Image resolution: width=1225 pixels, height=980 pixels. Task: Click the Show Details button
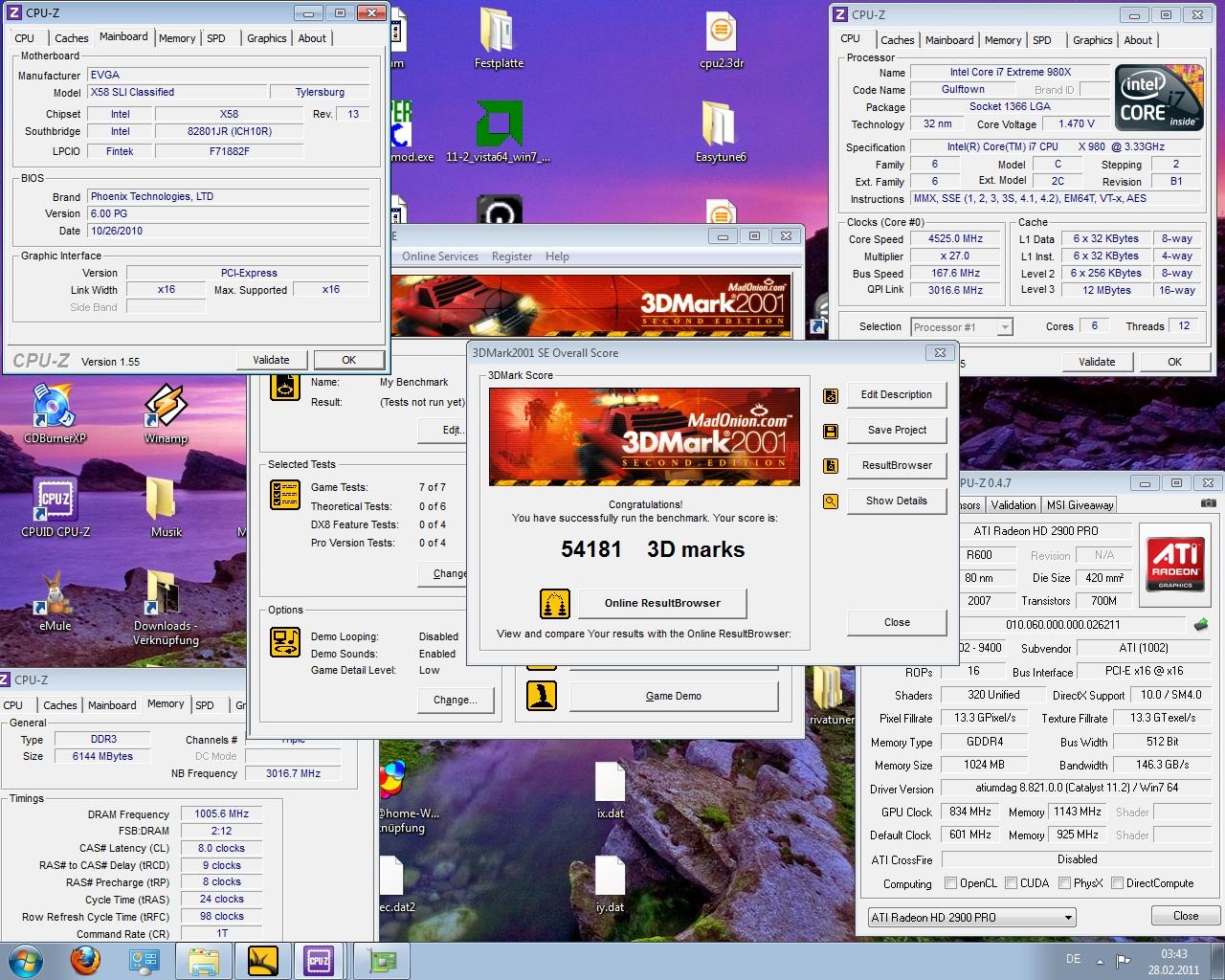[897, 501]
